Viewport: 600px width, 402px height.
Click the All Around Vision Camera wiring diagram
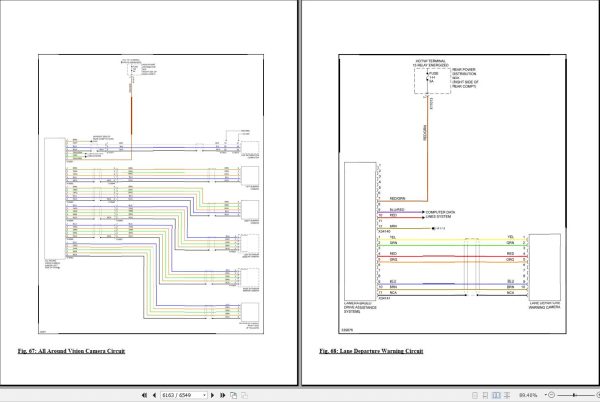point(151,194)
